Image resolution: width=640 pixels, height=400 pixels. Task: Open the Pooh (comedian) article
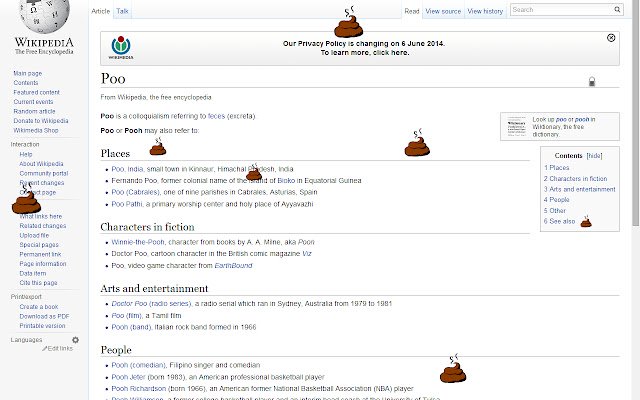coord(139,365)
